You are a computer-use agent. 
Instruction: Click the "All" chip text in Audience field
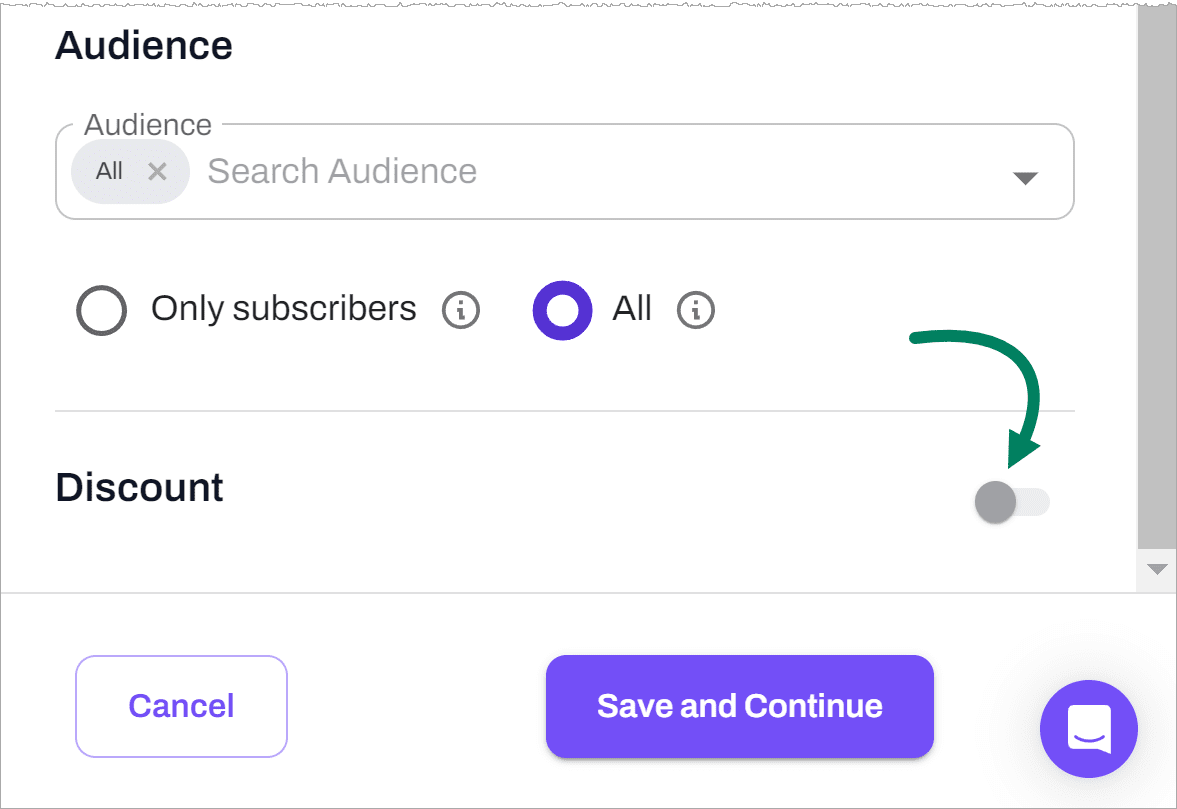click(109, 171)
